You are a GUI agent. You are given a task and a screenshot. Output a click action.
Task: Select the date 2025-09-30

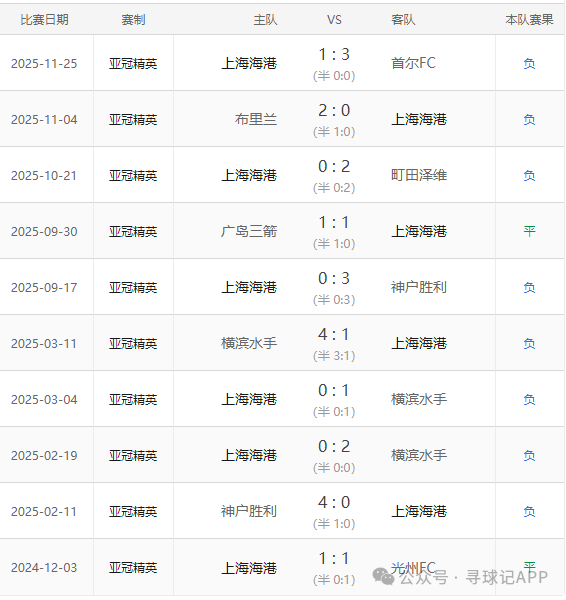(x=44, y=232)
